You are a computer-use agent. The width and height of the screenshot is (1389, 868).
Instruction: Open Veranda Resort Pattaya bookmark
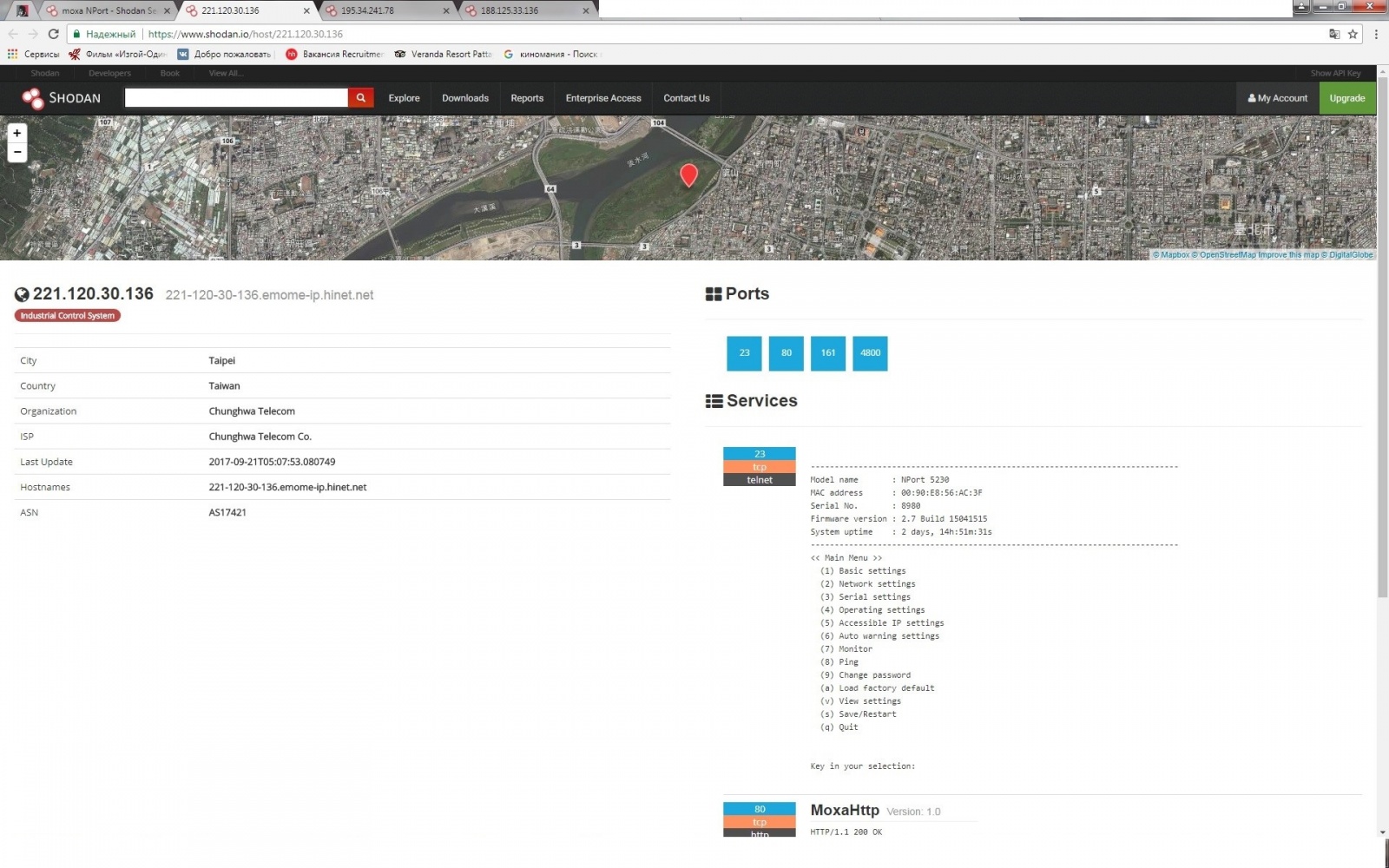point(443,54)
